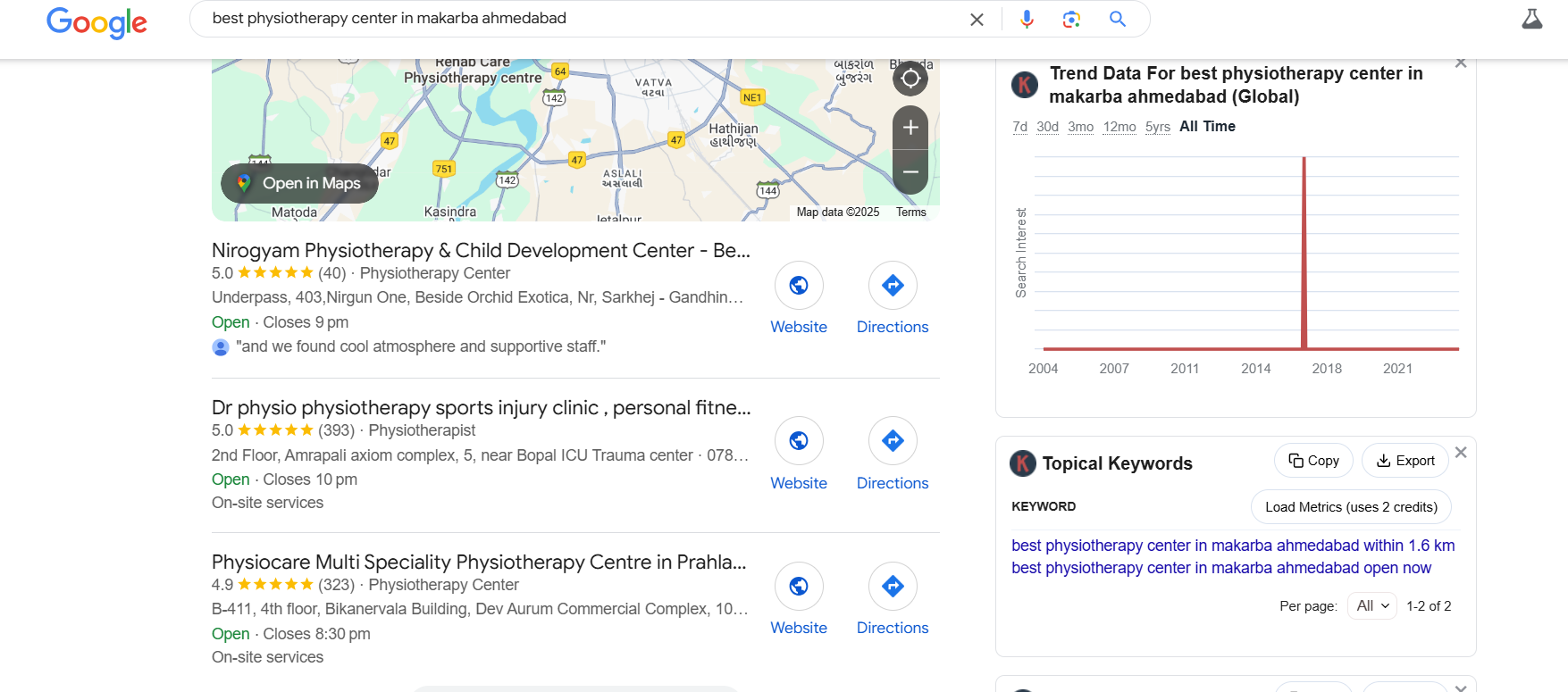Open Search Labs flask icon

click(1531, 19)
